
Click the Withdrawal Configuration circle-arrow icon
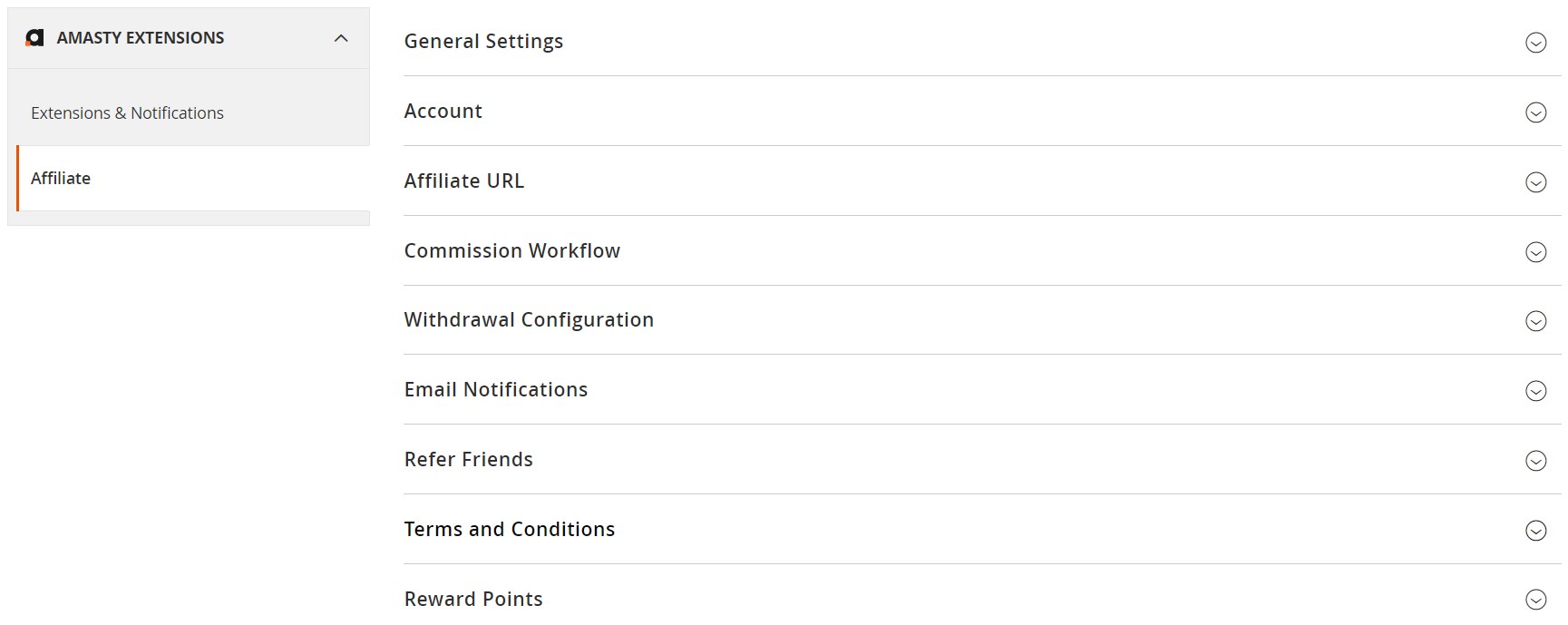[1535, 321]
